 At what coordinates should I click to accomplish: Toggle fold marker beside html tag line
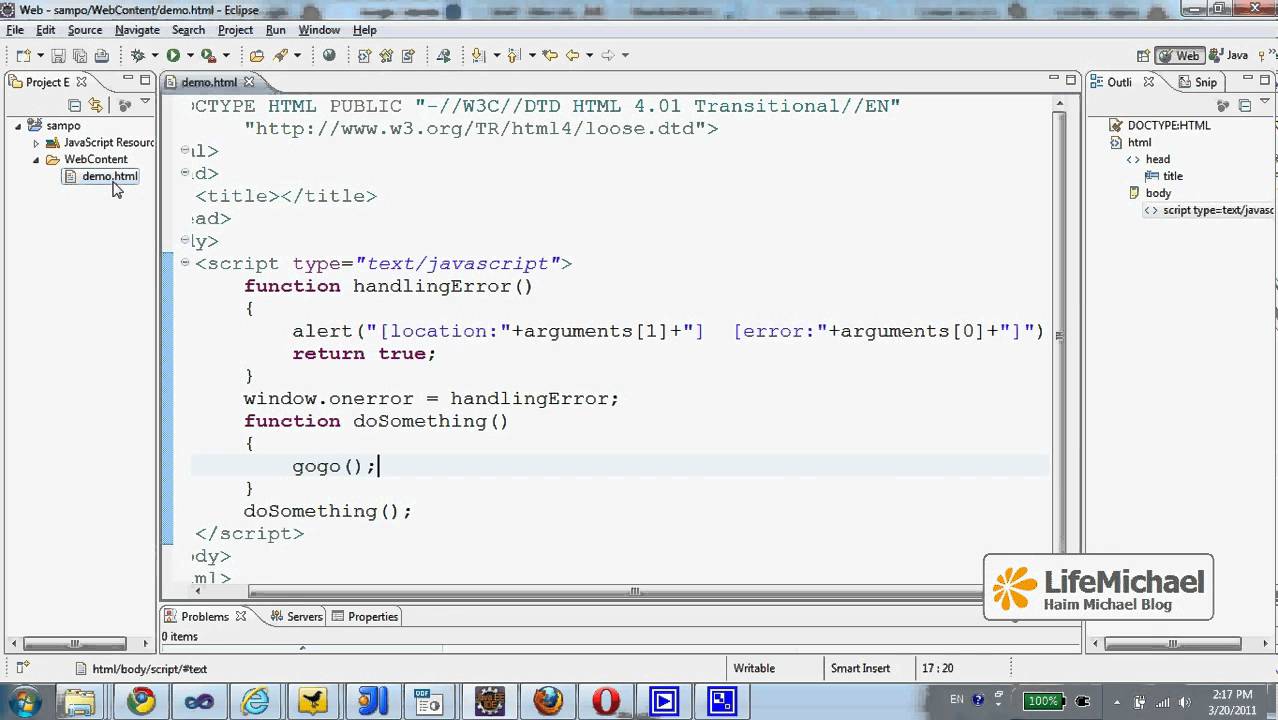[185, 150]
